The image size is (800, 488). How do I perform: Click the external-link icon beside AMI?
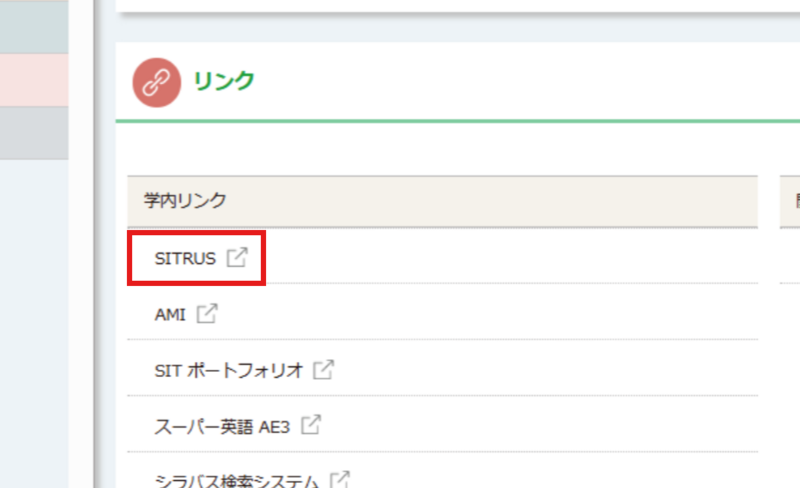(206, 313)
